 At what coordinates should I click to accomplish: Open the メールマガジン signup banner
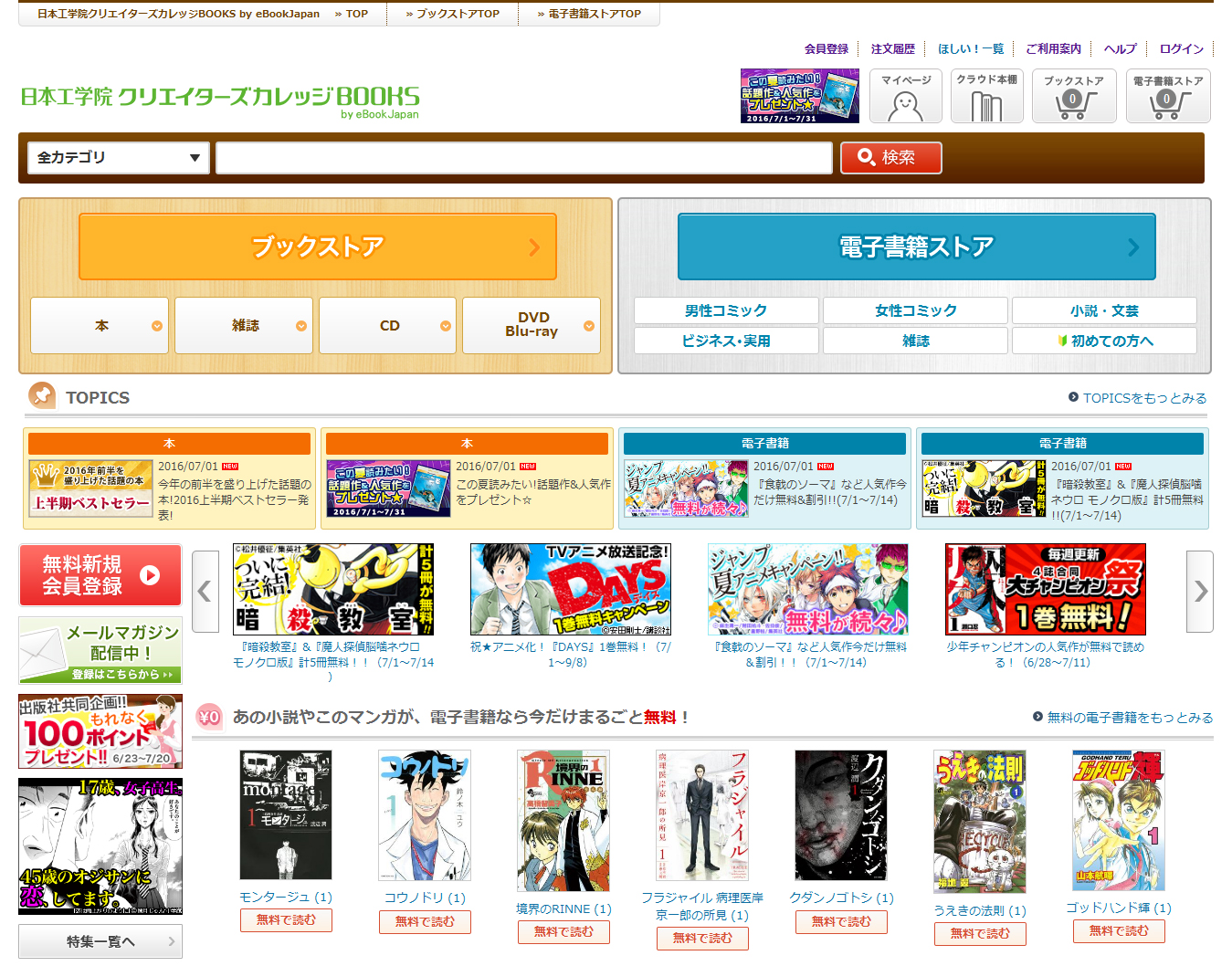[100, 651]
